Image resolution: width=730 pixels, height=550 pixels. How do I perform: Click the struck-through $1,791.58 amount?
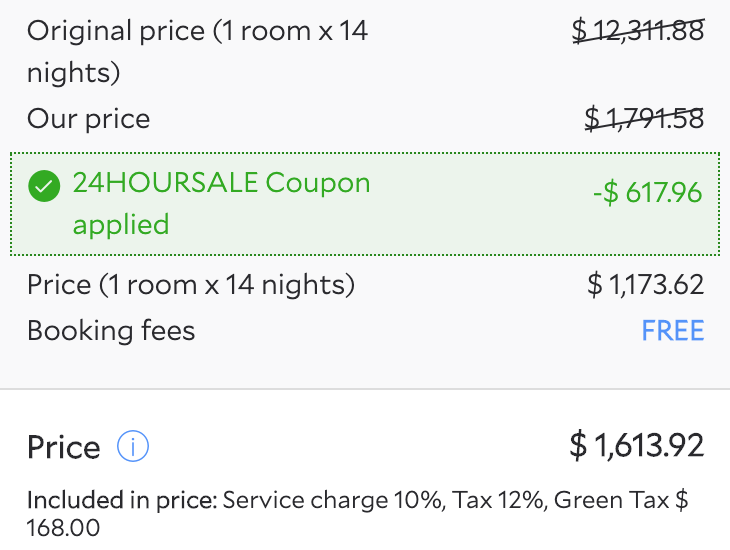point(644,119)
